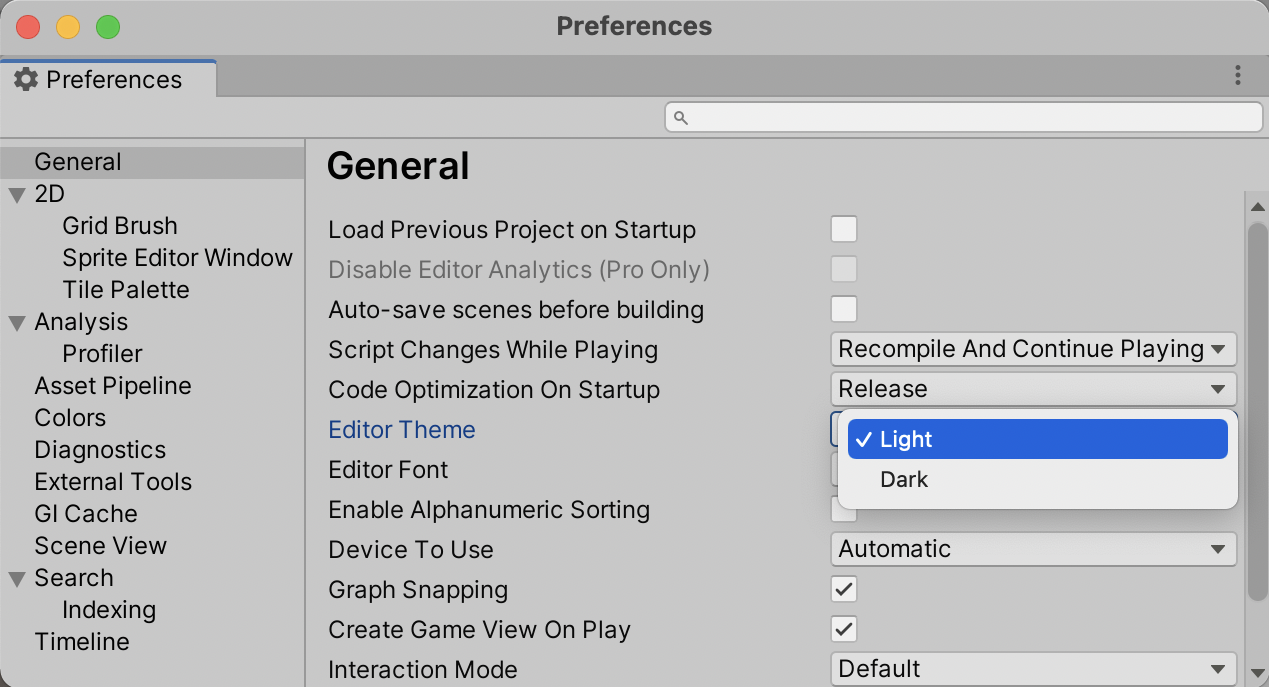Click the scrollbar down arrow
This screenshot has width=1269, height=687.
pos(1257,671)
